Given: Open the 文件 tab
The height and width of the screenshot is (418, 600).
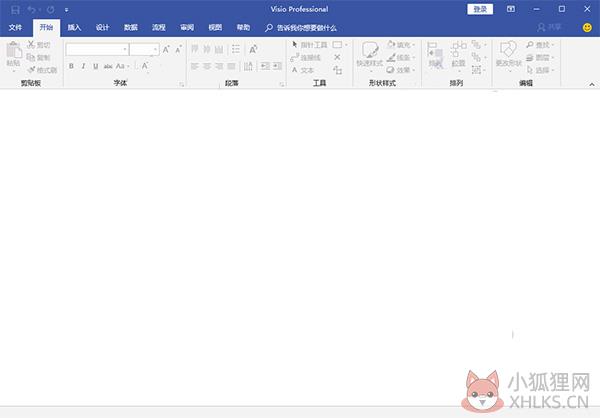Looking at the screenshot, I should 15,28.
